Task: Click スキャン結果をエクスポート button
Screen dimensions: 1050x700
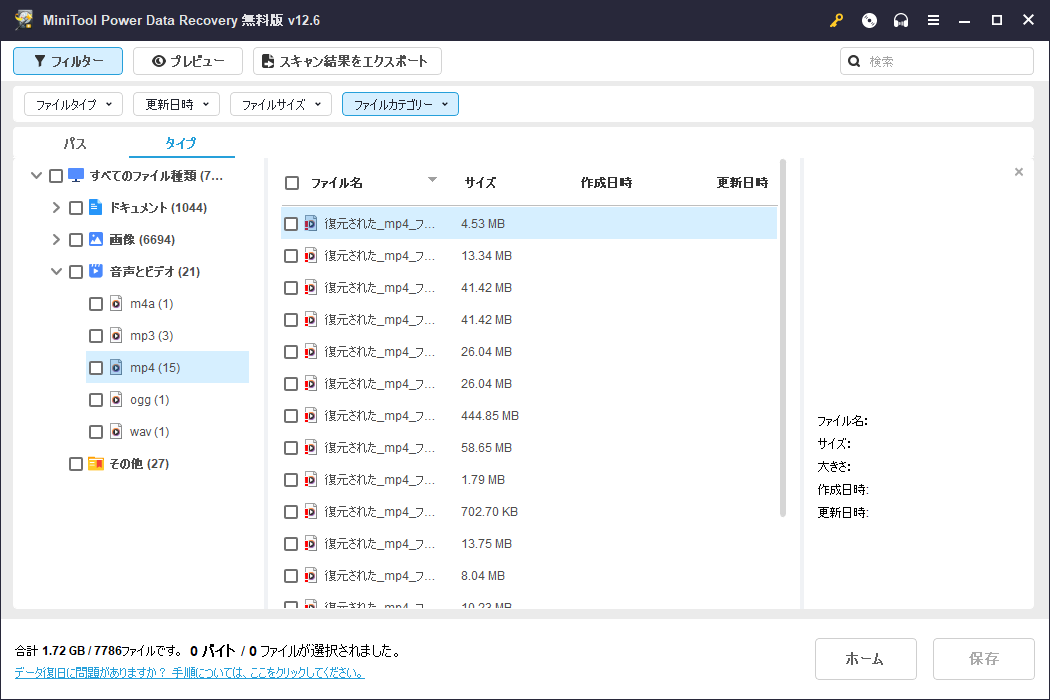Action: point(347,61)
